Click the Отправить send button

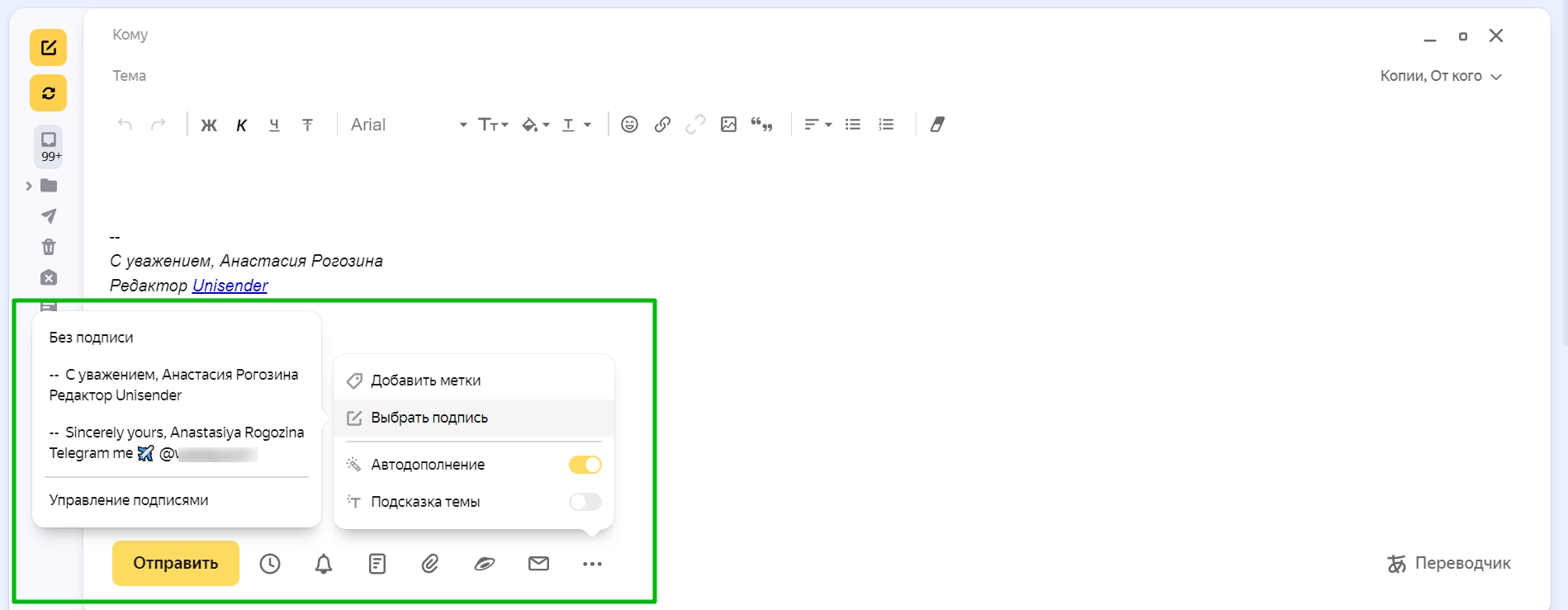coord(176,563)
